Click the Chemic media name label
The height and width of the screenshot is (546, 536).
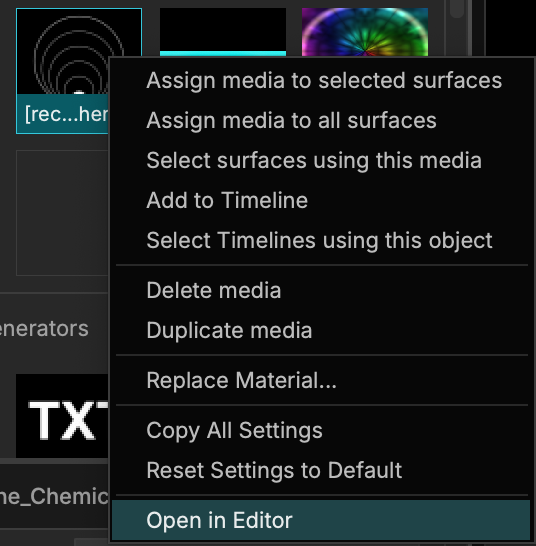pyautogui.click(x=54, y=496)
